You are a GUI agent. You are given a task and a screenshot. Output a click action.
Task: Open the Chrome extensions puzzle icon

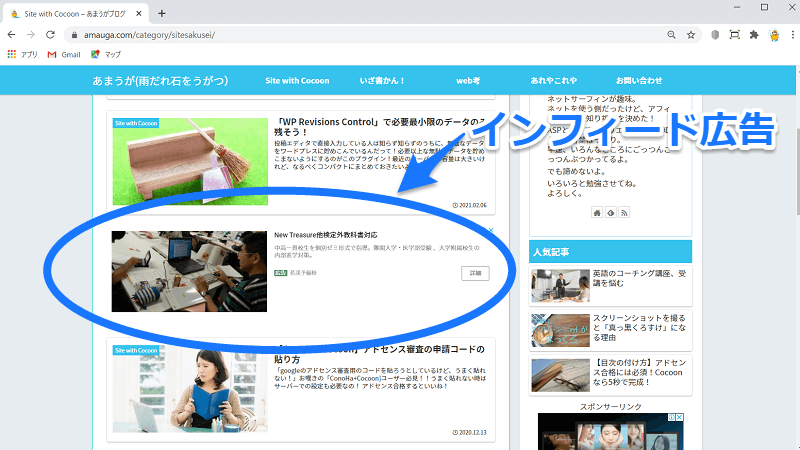pos(753,34)
